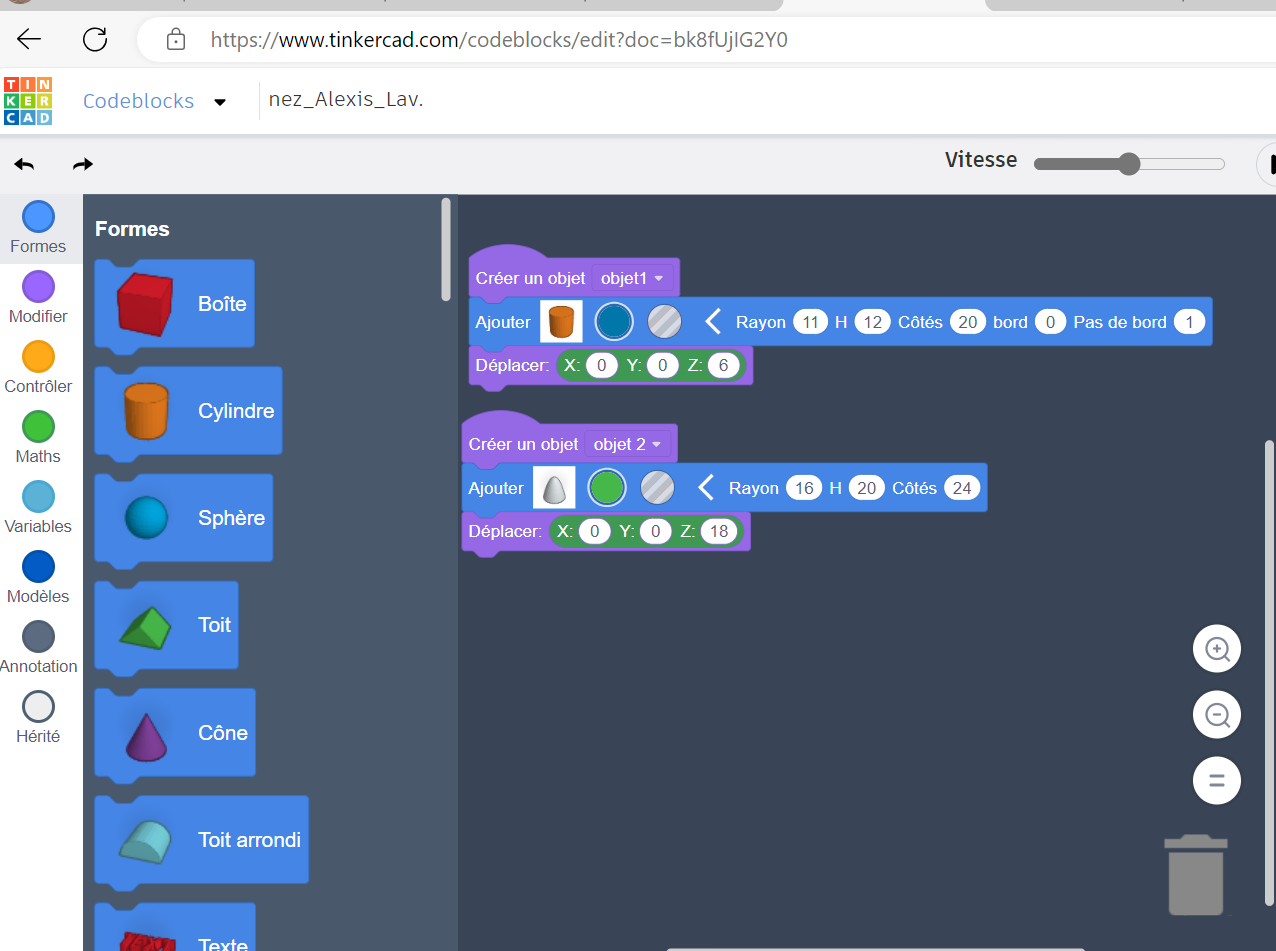
Task: Toggle hole mode on the paraboloid block
Action: [x=658, y=488]
